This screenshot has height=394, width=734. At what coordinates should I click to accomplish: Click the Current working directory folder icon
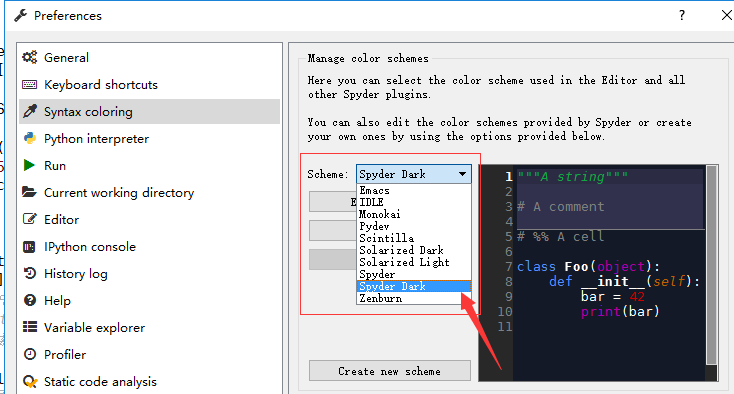pos(29,192)
